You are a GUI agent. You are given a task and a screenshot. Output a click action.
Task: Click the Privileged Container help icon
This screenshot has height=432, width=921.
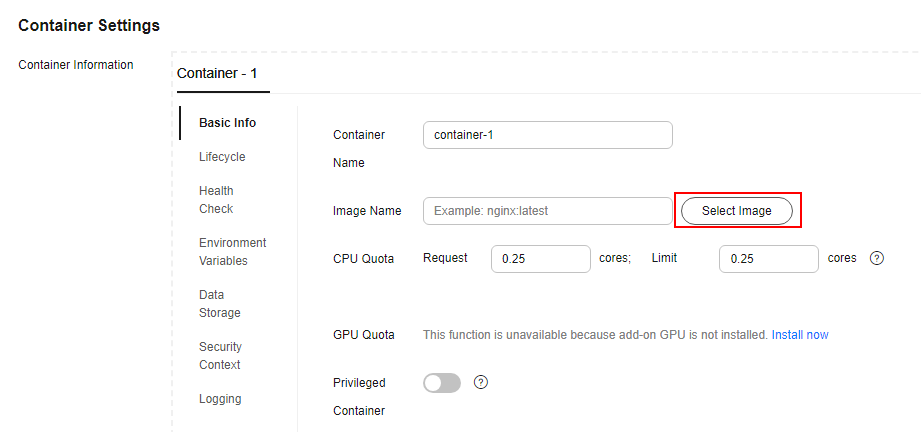pos(480,383)
